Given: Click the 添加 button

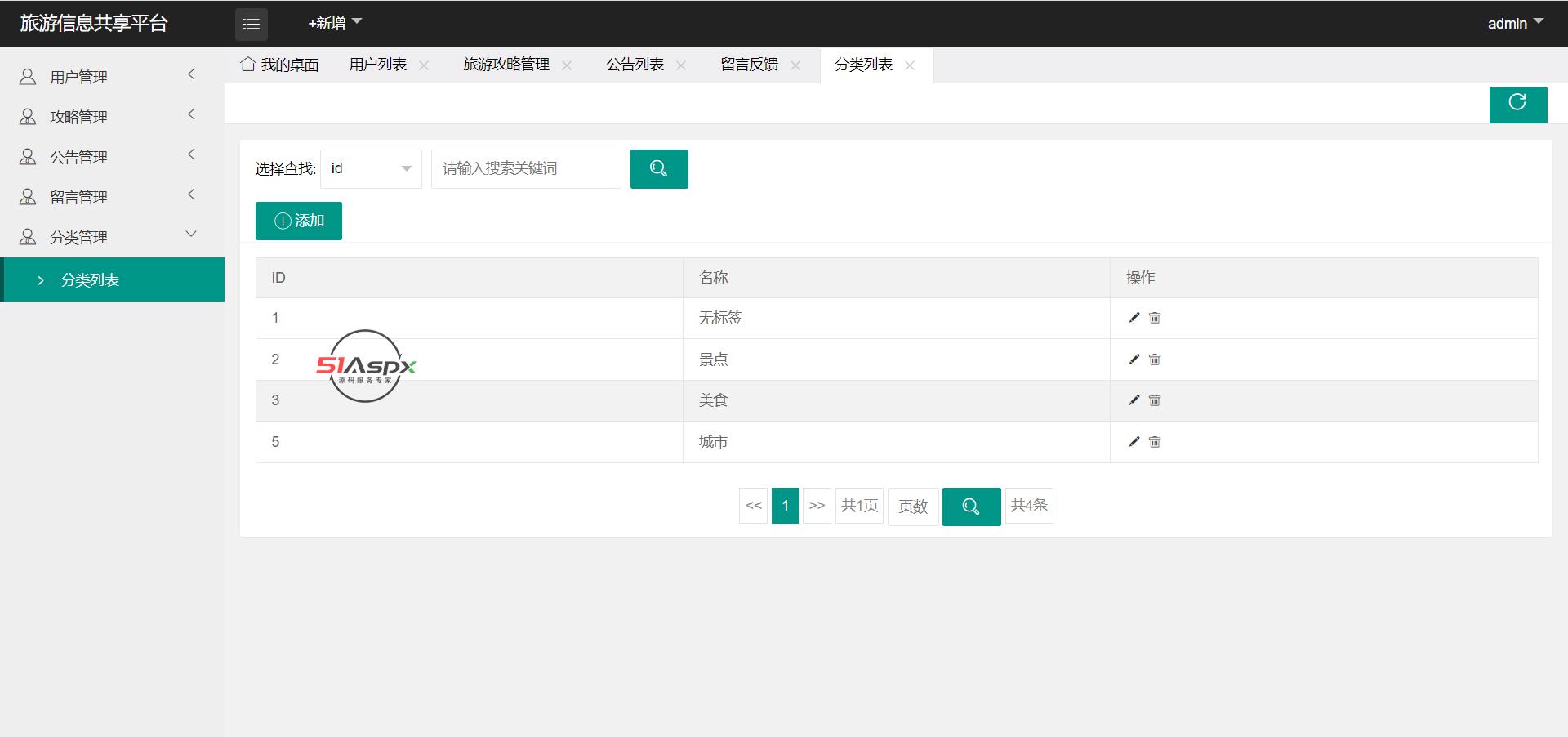Looking at the screenshot, I should tap(299, 221).
